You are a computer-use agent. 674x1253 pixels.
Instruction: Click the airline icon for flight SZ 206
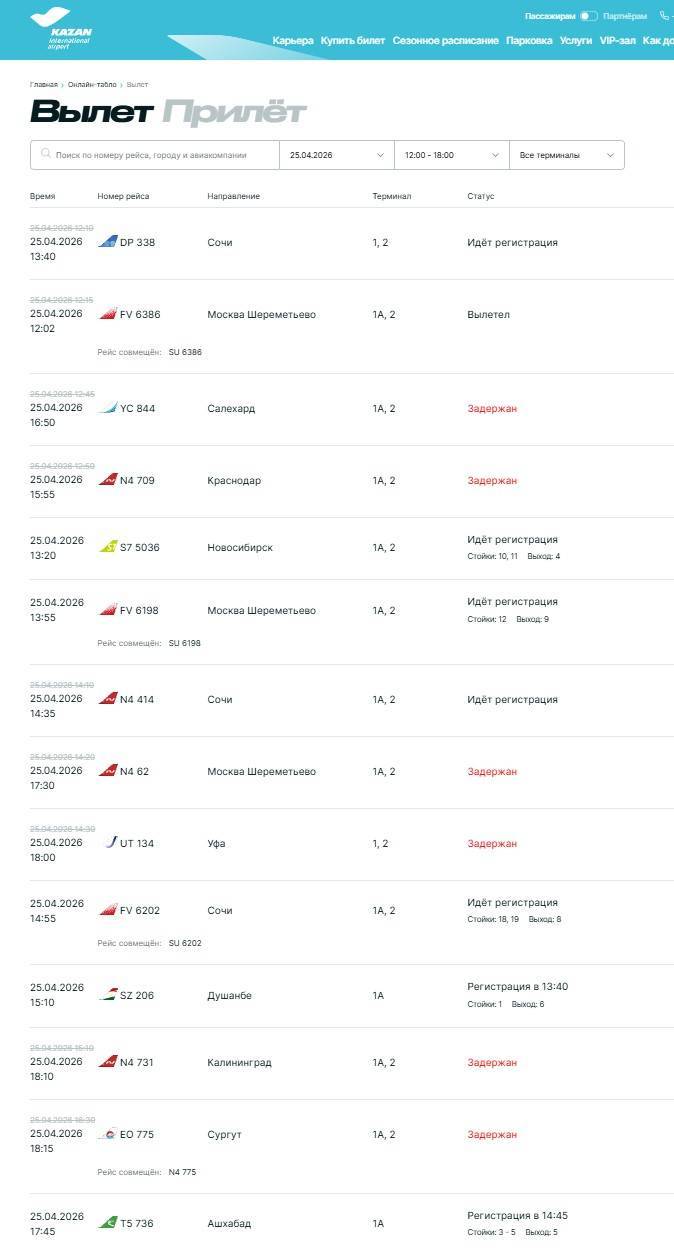pyautogui.click(x=107, y=995)
